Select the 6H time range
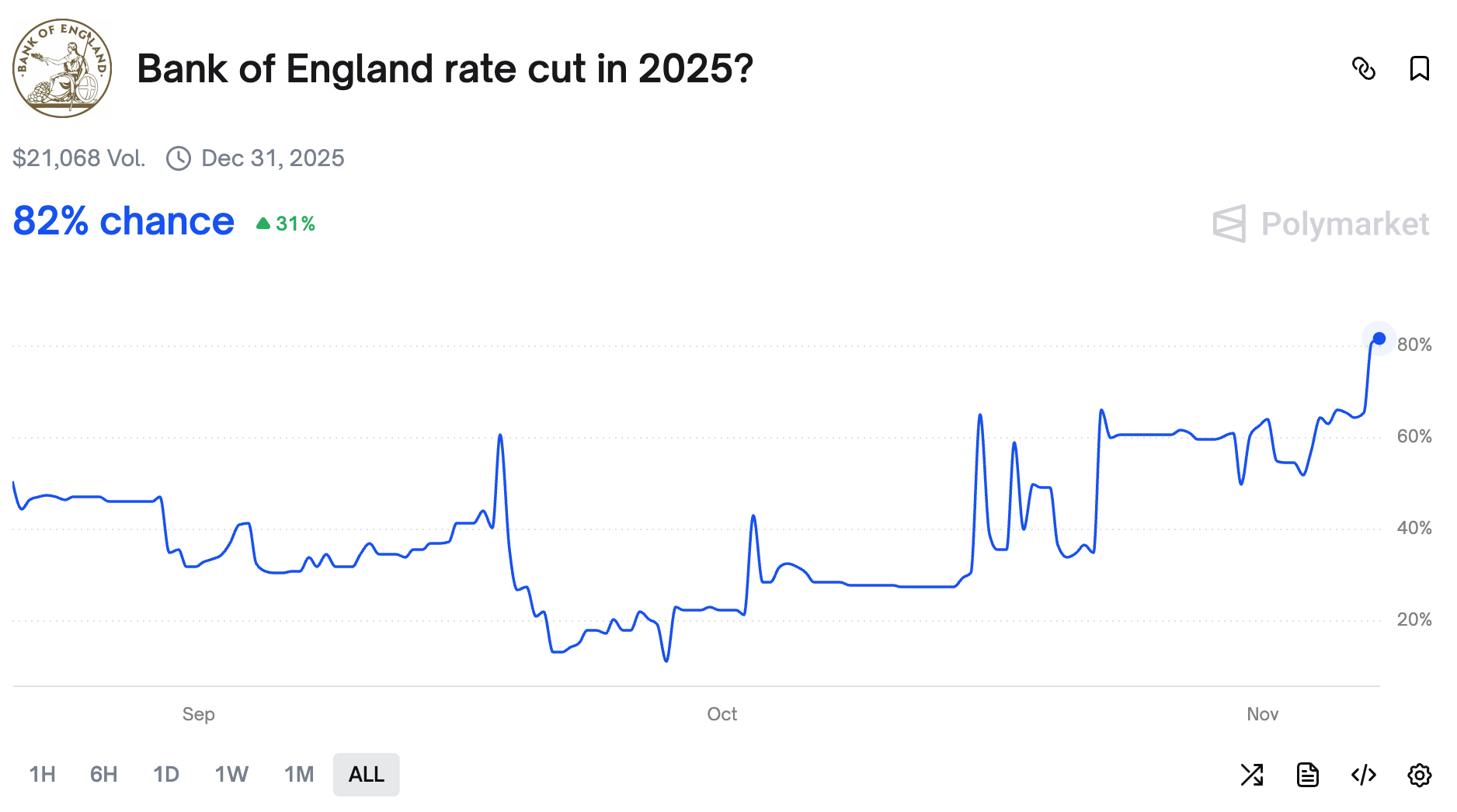Screen dimensions: 1457x812 [104, 774]
